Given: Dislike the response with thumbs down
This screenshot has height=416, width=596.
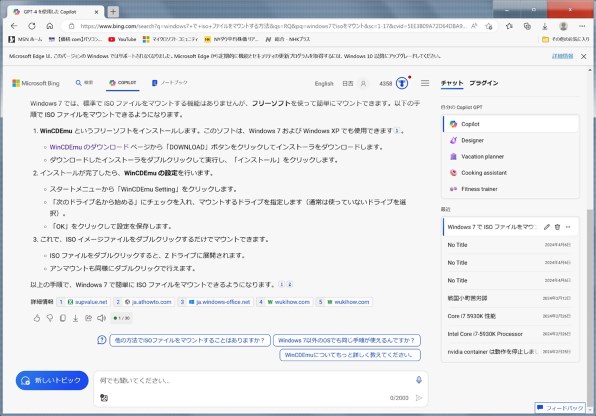Looking at the screenshot, I should 50,318.
